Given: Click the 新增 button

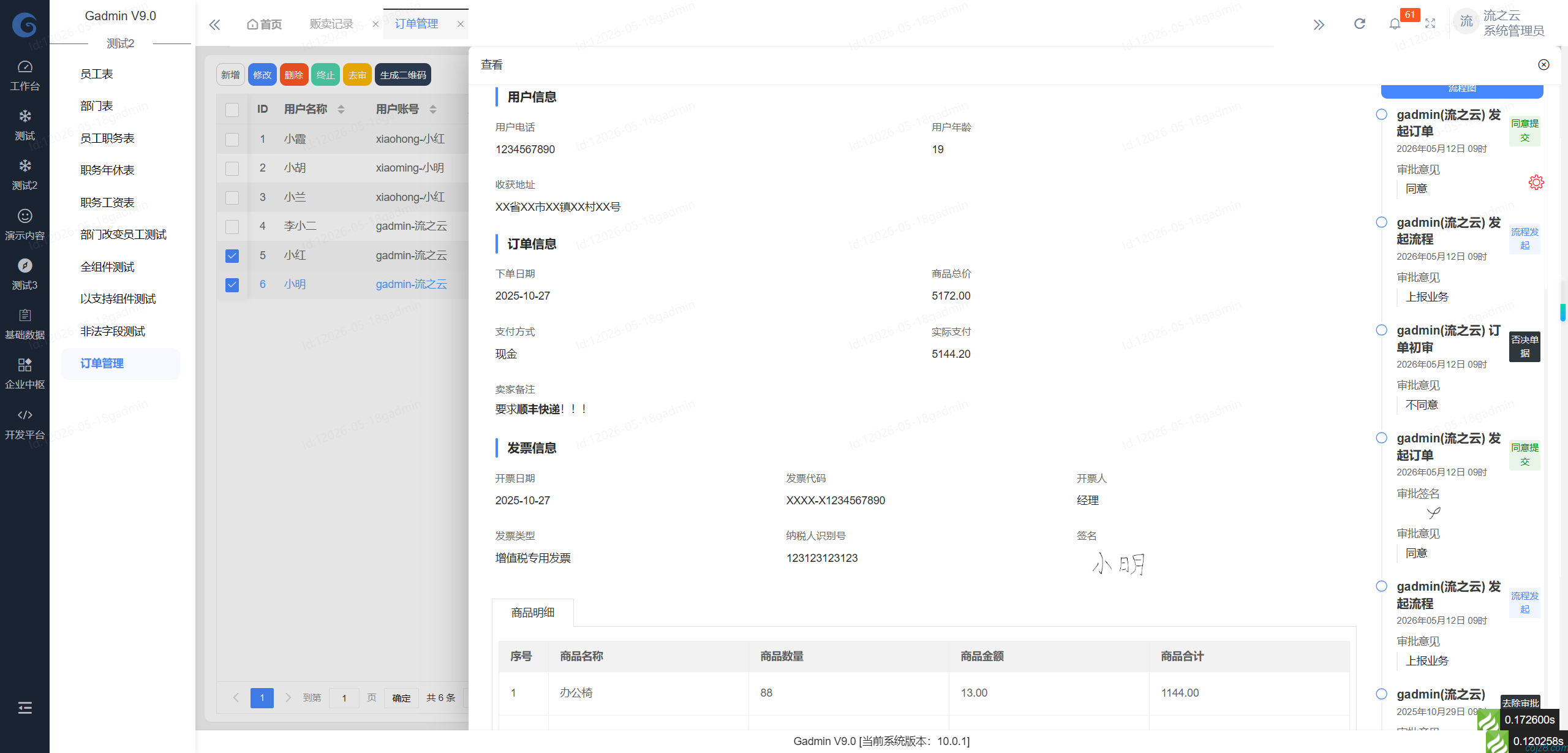Looking at the screenshot, I should [230, 75].
